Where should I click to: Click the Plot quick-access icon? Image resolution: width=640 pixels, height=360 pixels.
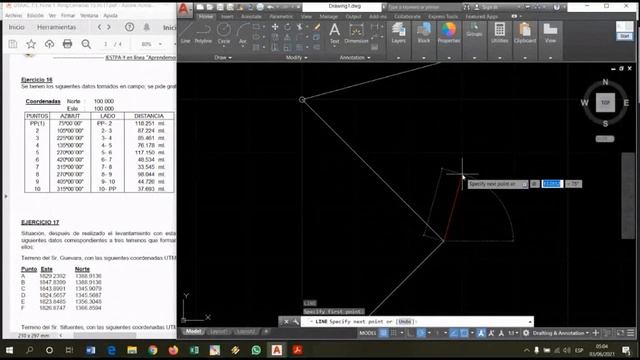(x=260, y=7)
